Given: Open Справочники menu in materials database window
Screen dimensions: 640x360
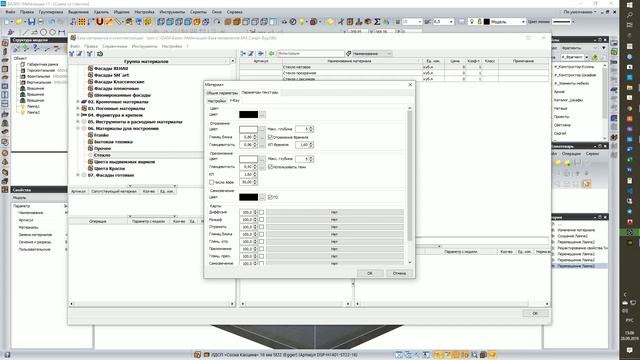Looking at the screenshot, I should [115, 46].
